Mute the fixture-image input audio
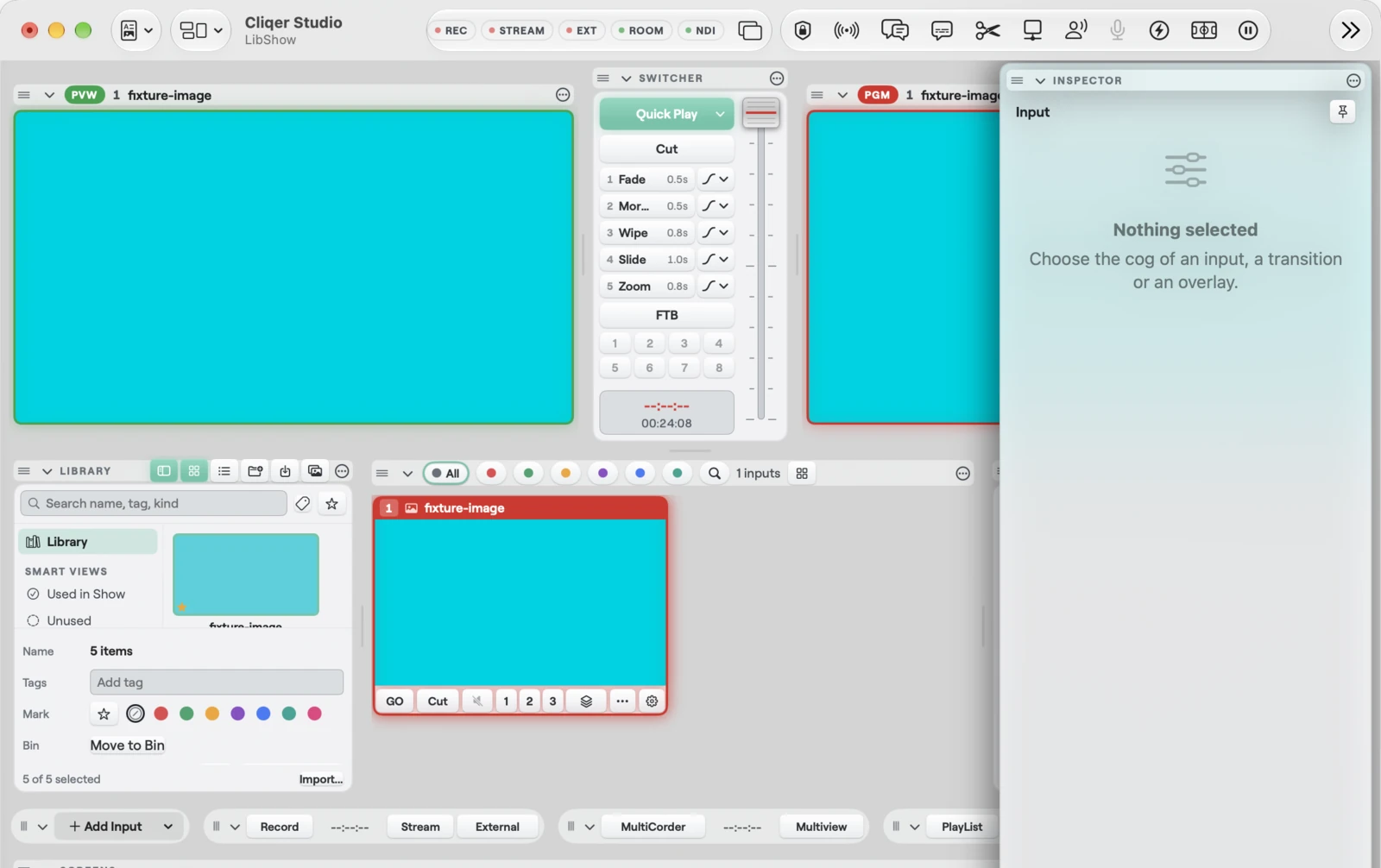 tap(476, 701)
